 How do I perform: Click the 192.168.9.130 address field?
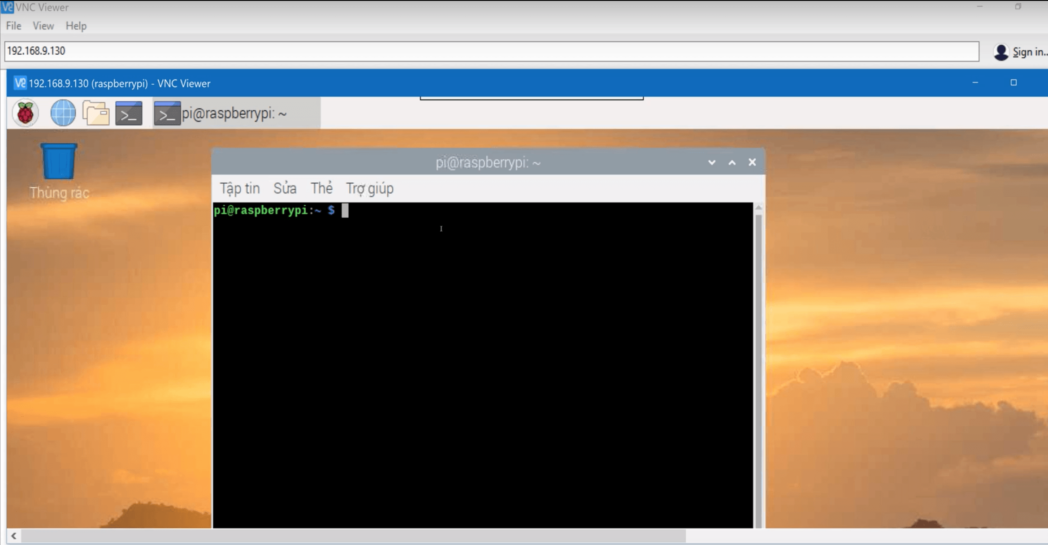pyautogui.click(x=490, y=51)
